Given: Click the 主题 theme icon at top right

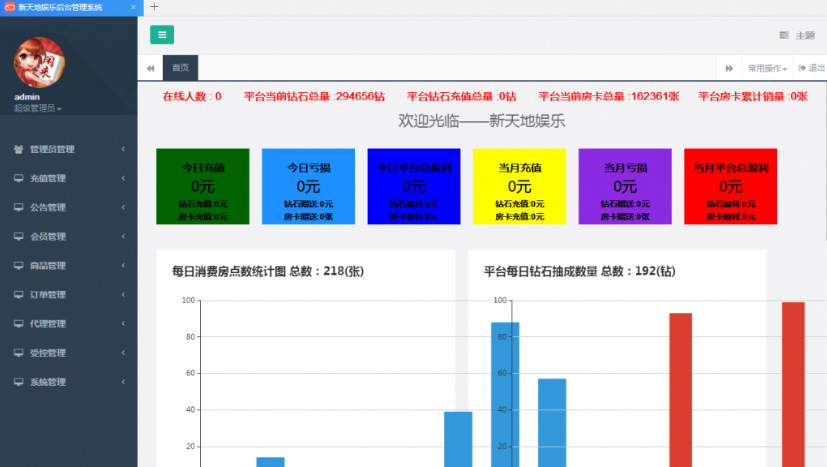Looking at the screenshot, I should [x=784, y=35].
